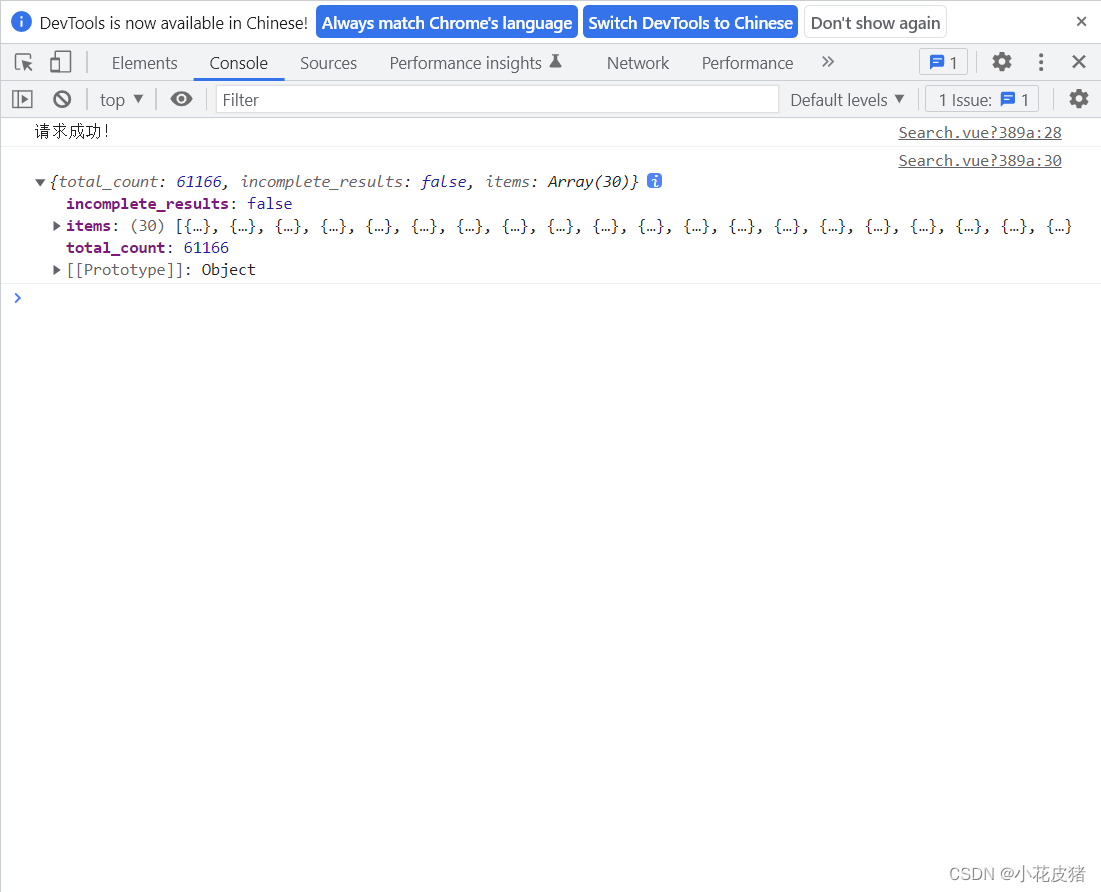
Task: Go to the Network tab
Action: [638, 63]
